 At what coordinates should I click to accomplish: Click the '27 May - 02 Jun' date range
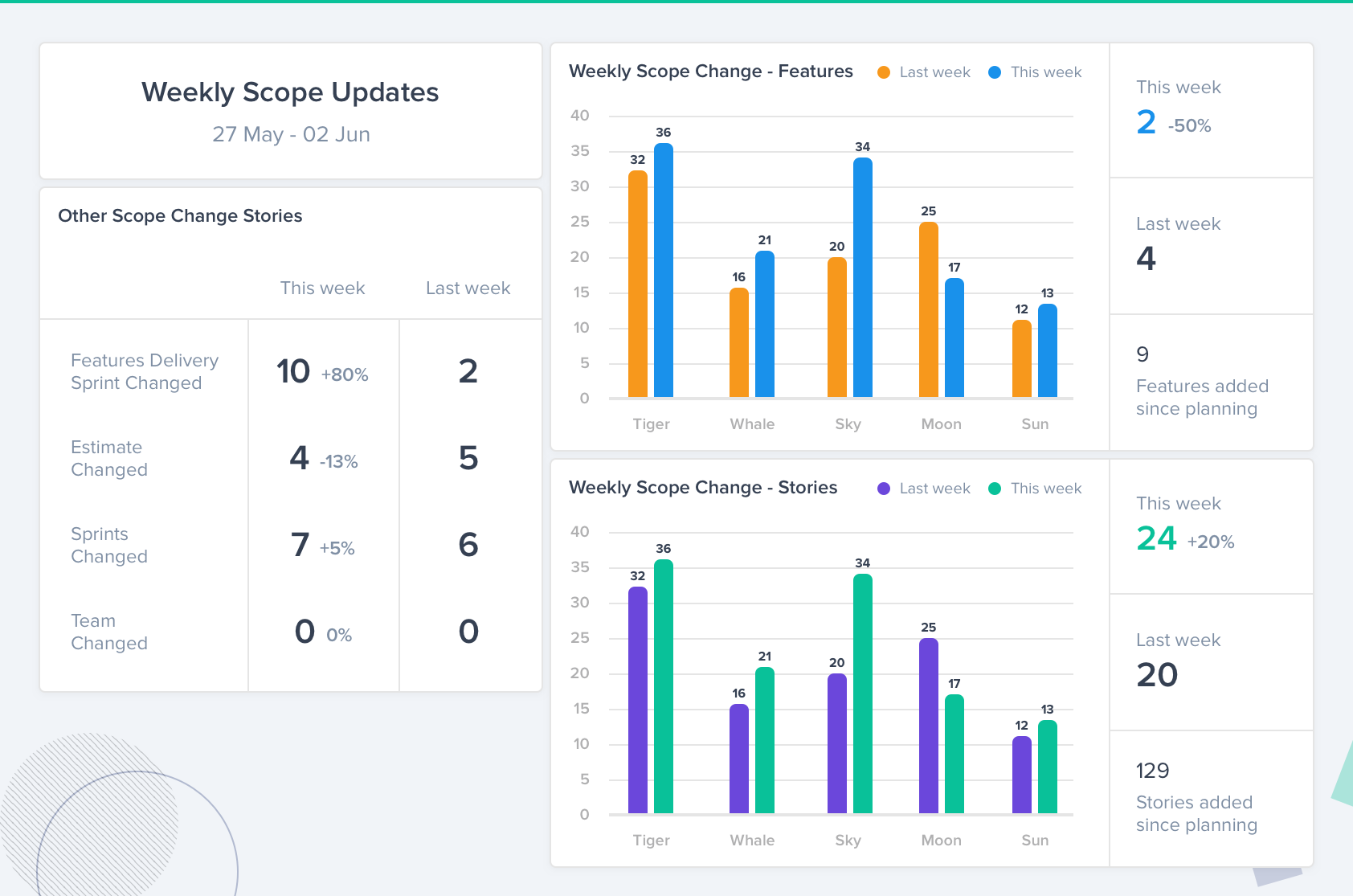click(291, 134)
